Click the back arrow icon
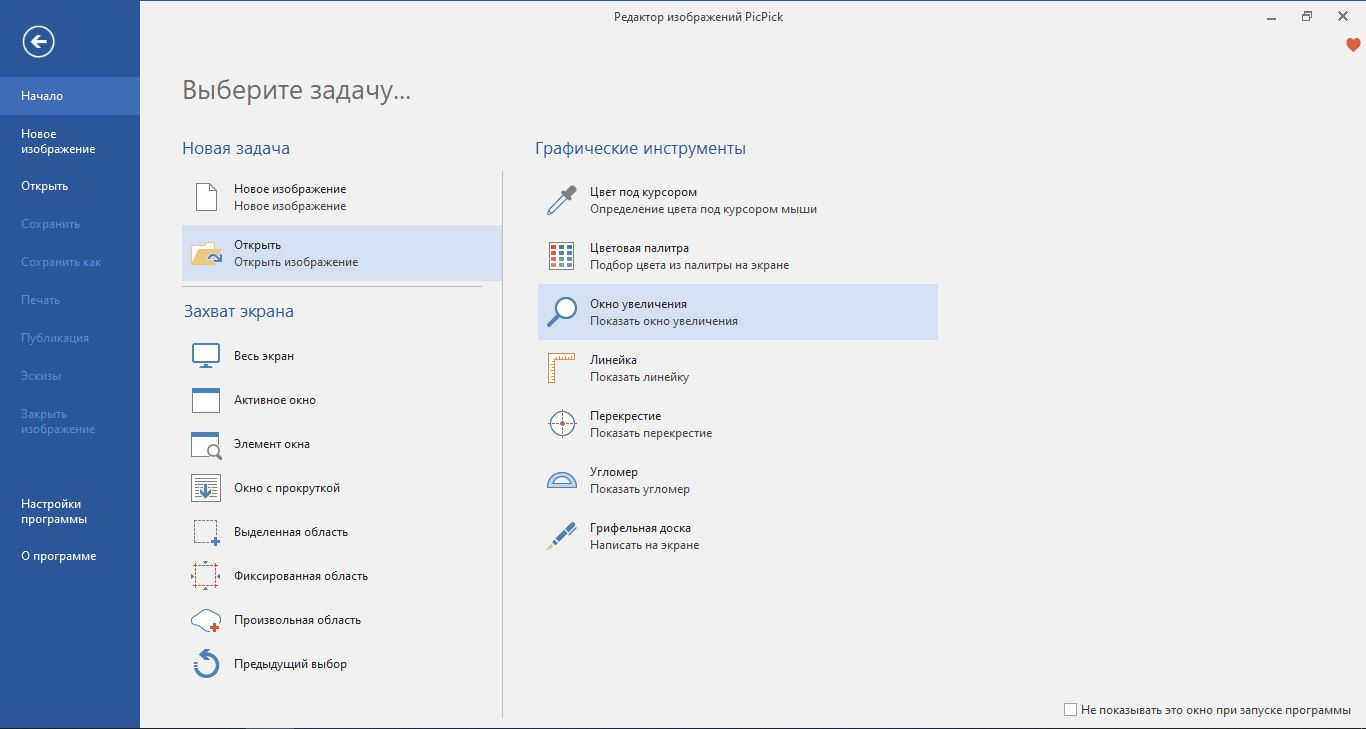Viewport: 1366px width, 729px height. pyautogui.click(x=39, y=41)
